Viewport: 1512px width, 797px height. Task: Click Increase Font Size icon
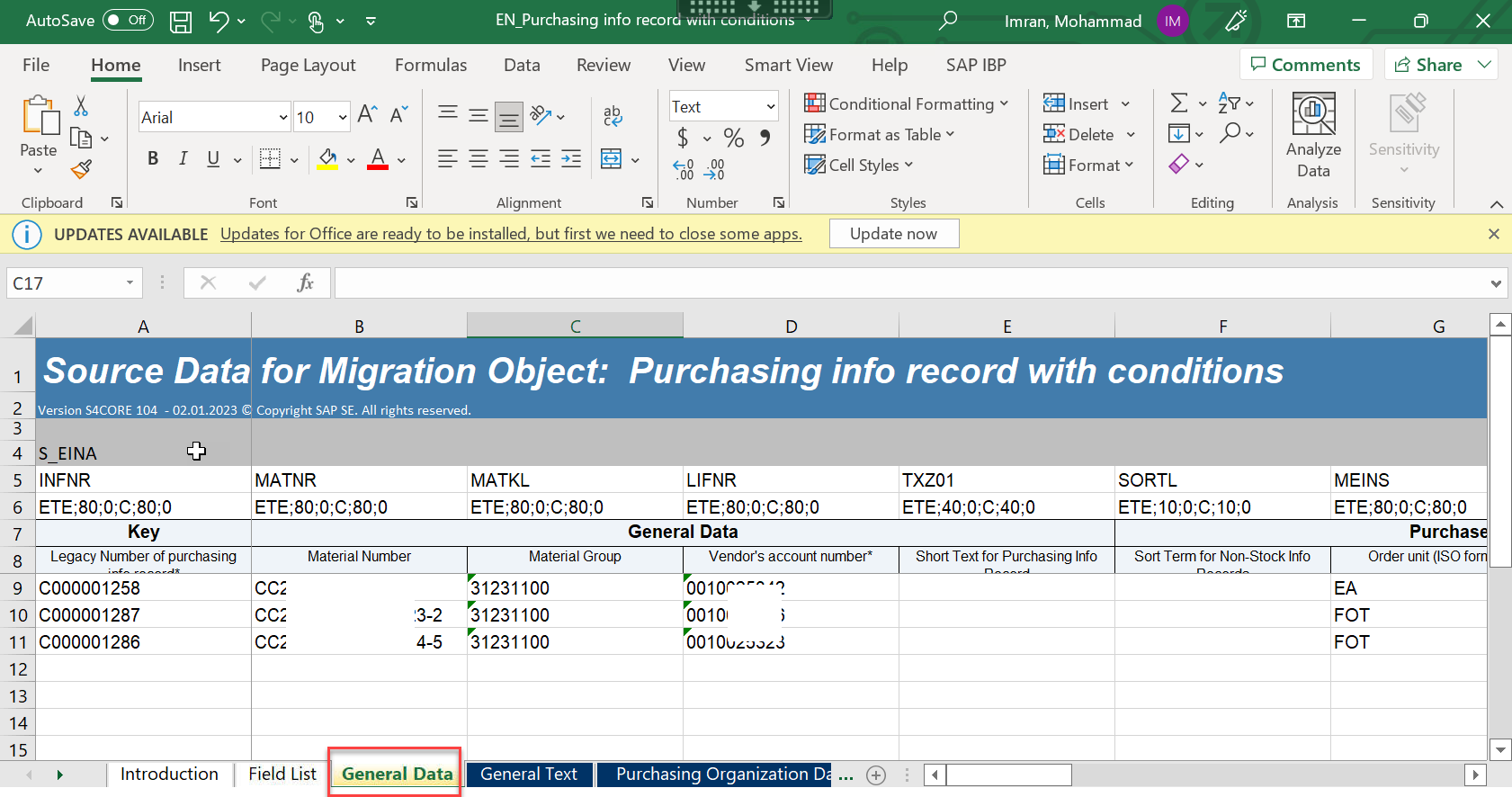(x=367, y=114)
